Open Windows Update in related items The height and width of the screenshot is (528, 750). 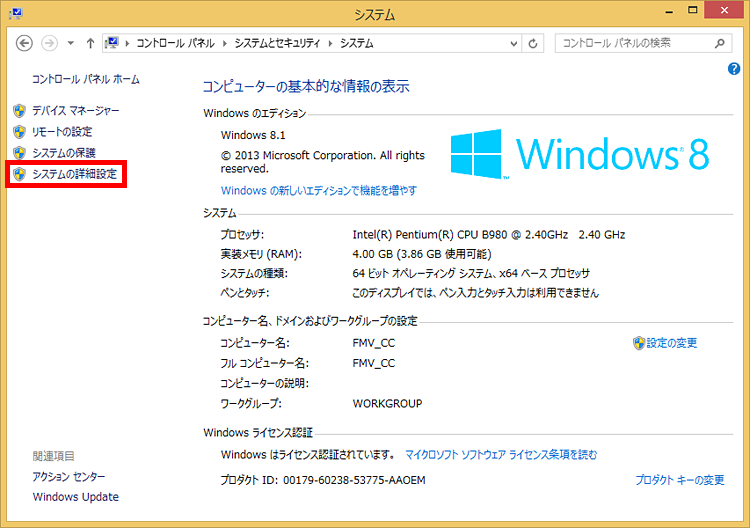click(75, 497)
